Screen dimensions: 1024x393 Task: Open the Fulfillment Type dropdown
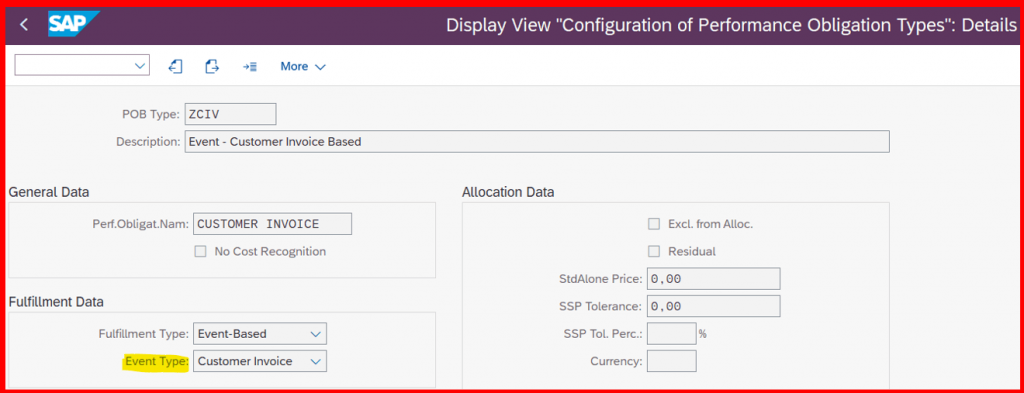point(260,334)
